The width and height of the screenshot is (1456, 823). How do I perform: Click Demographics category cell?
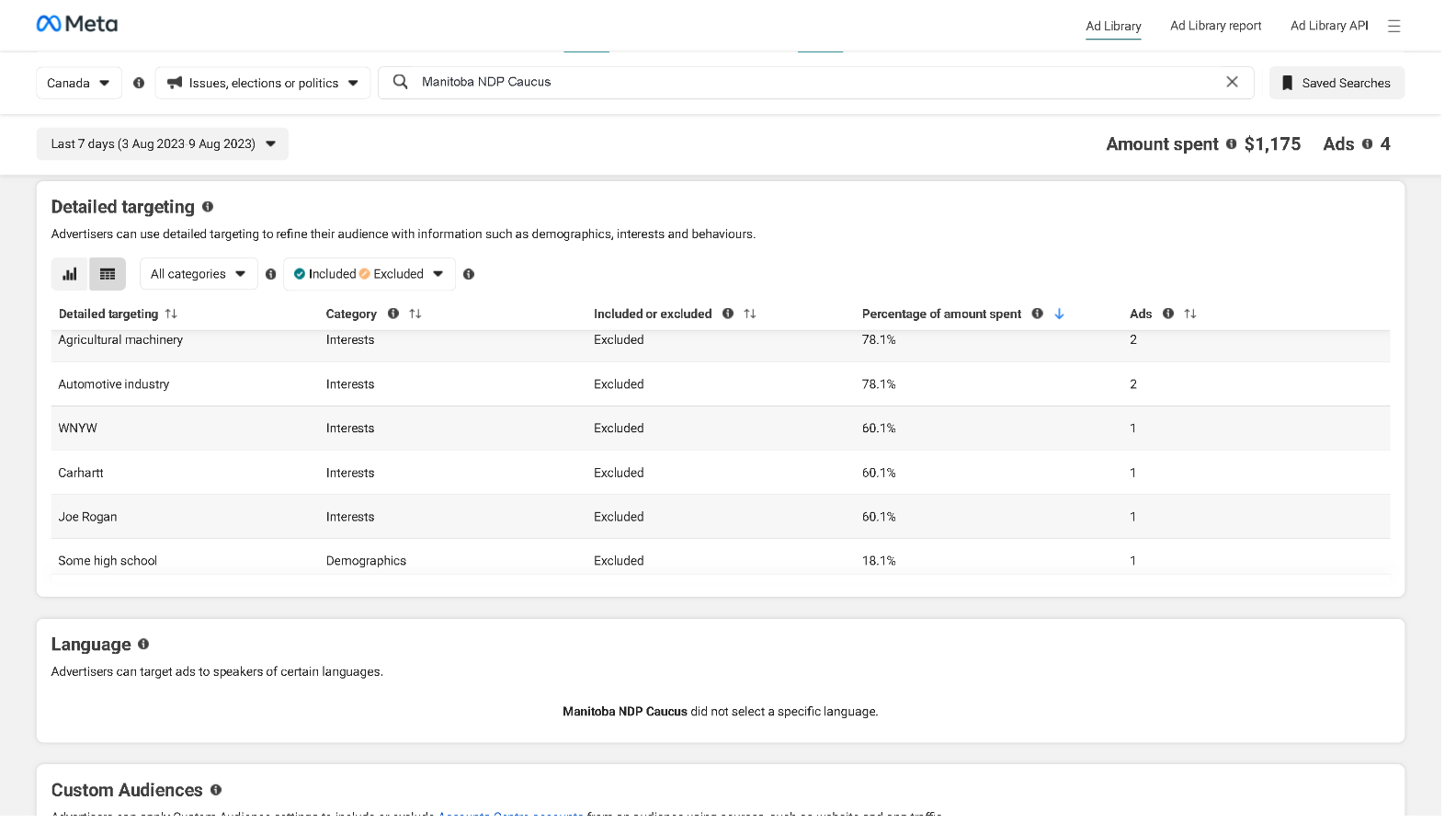click(366, 561)
